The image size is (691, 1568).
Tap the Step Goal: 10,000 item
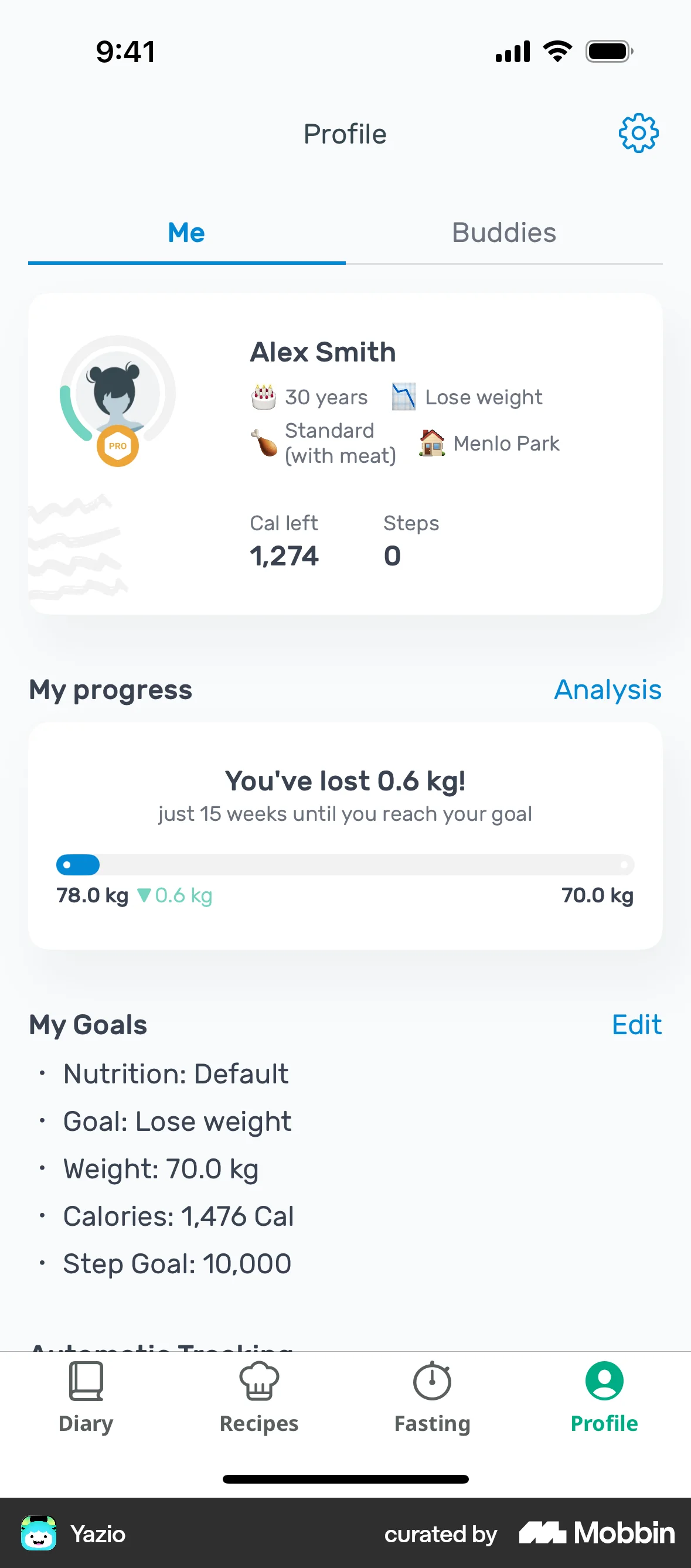[177, 1264]
